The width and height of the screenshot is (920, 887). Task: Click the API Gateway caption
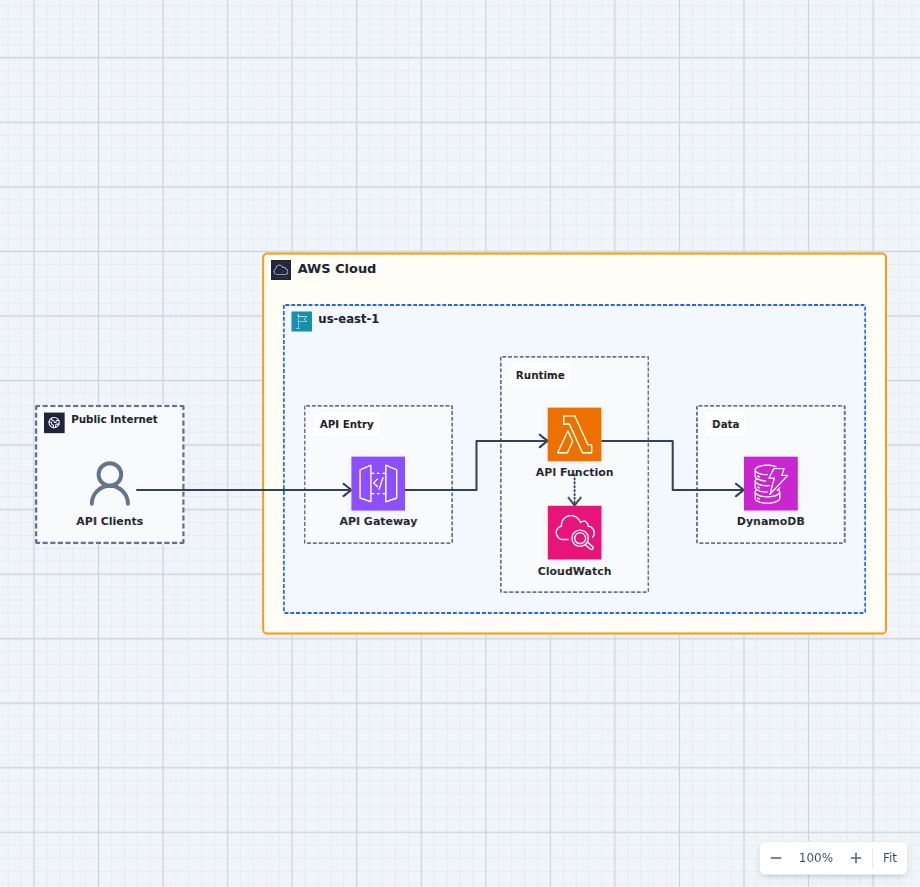(378, 521)
